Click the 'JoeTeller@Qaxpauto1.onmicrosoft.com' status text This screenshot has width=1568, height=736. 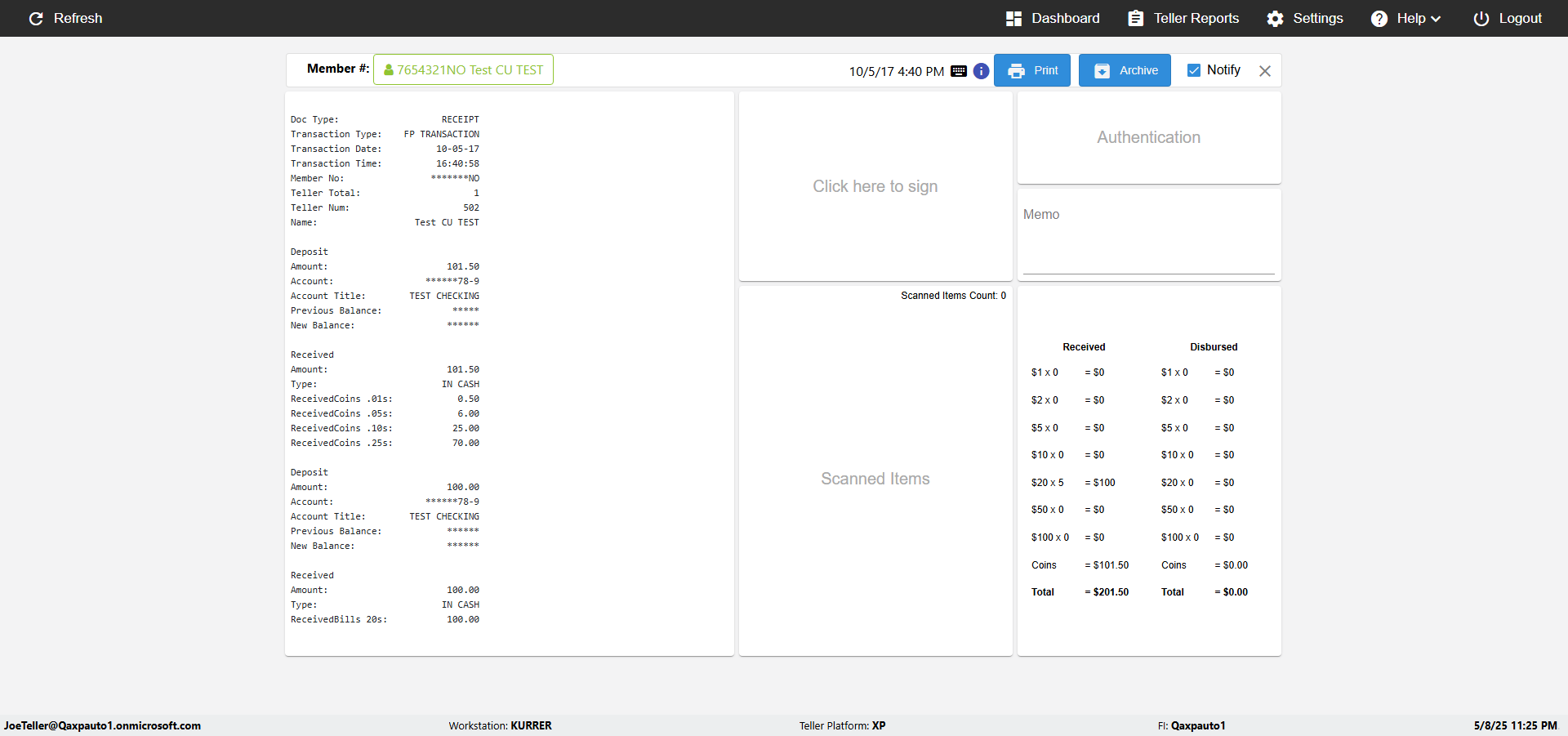pyautogui.click(x=102, y=725)
